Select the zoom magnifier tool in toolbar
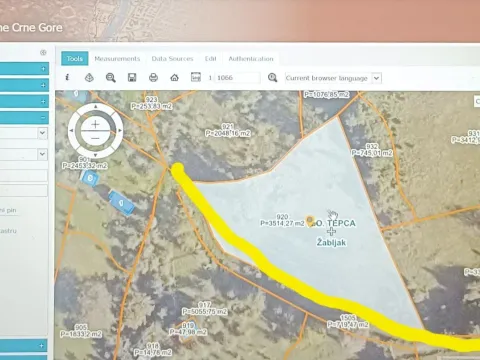This screenshot has width=480, height=360. 111,78
